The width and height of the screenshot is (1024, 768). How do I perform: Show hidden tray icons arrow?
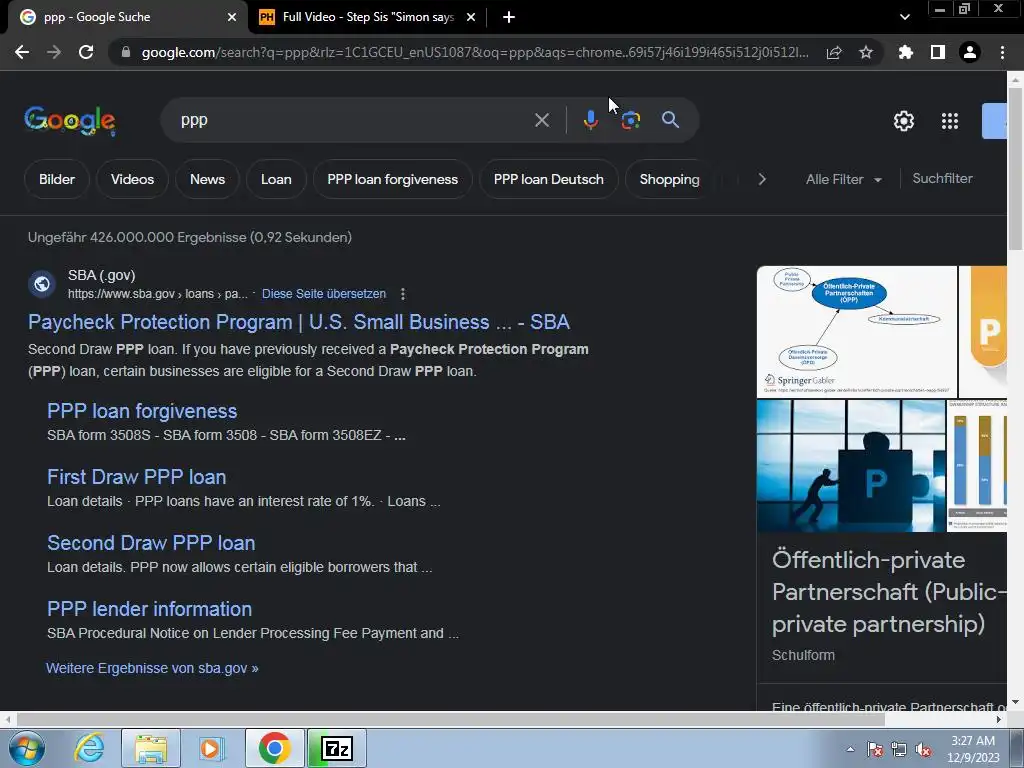pos(850,749)
